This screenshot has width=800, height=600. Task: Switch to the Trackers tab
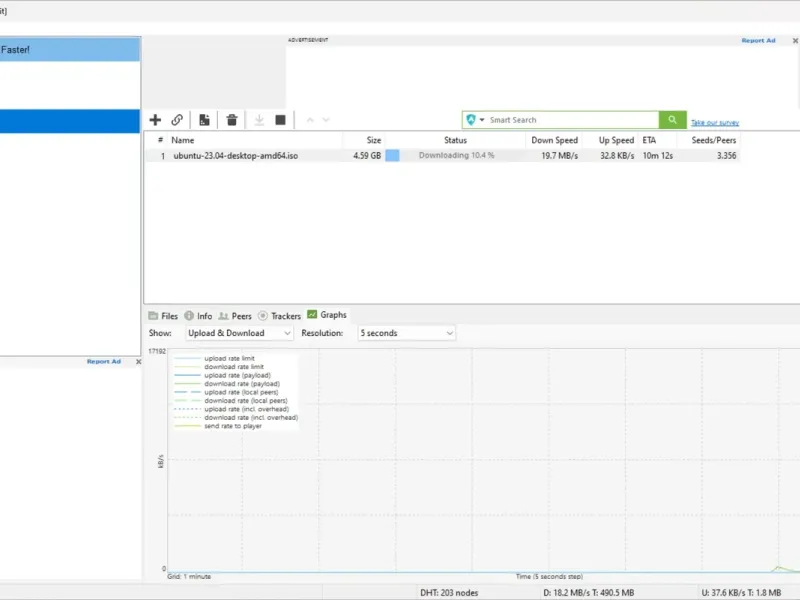click(279, 316)
